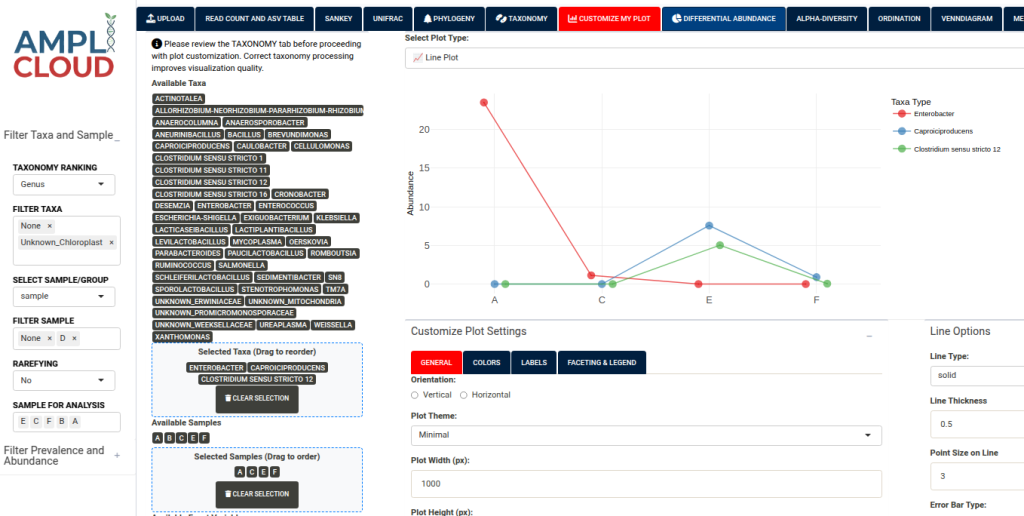The image size is (1024, 516).
Task: Select Vertical orientation radio button
Action: coord(415,395)
